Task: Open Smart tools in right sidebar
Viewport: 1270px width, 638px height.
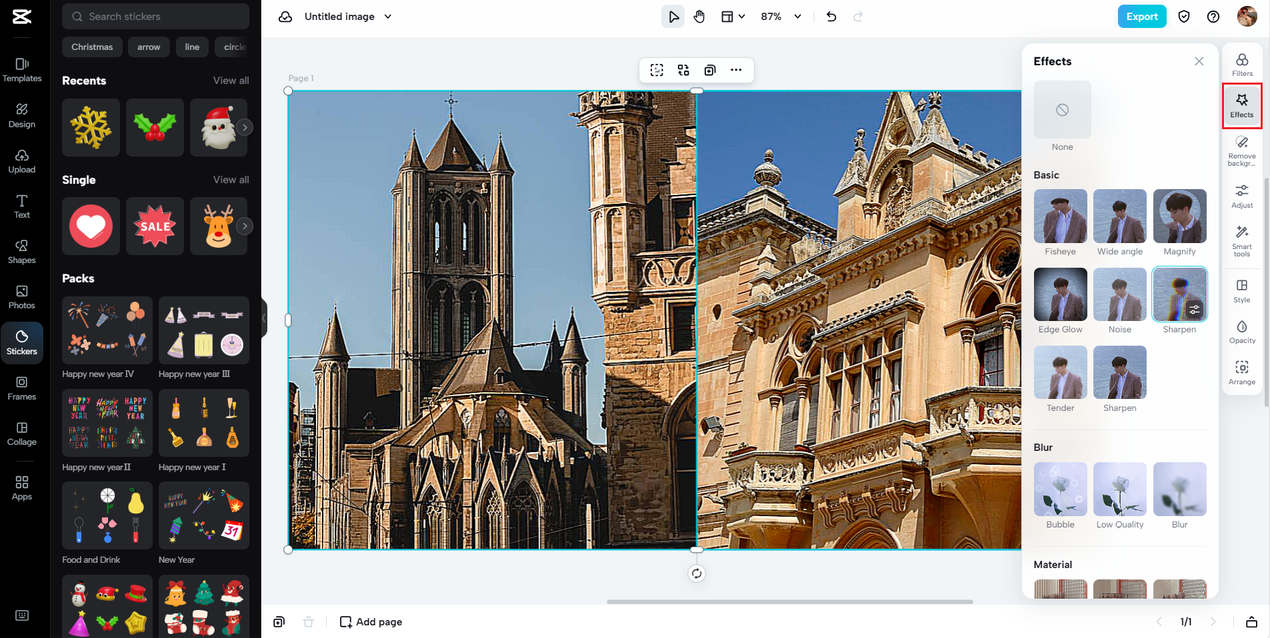Action: point(1241,240)
